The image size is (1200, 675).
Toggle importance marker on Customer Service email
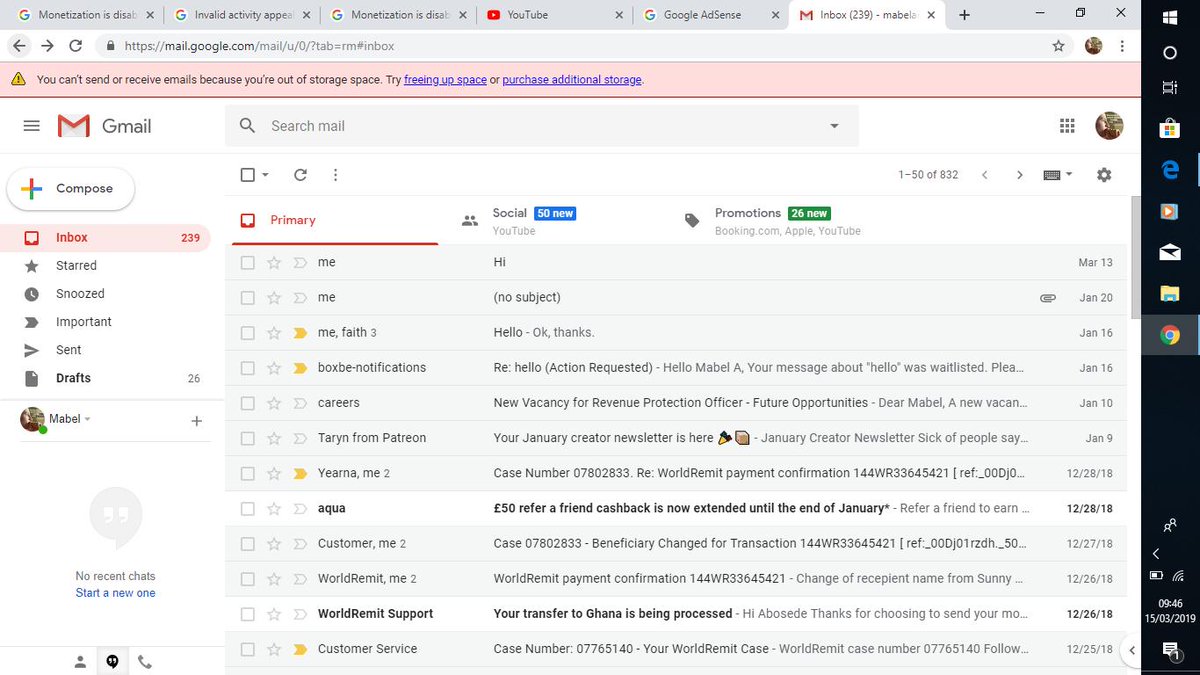[299, 649]
